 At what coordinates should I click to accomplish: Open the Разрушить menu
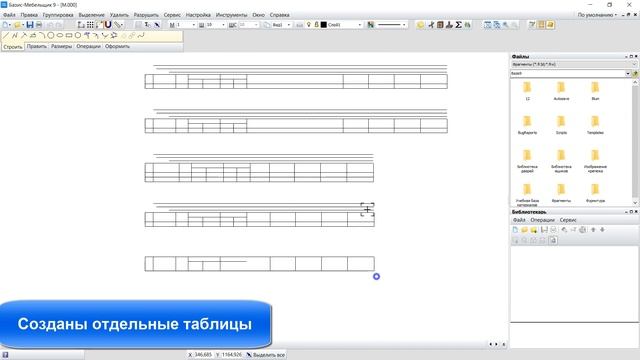pyautogui.click(x=146, y=15)
